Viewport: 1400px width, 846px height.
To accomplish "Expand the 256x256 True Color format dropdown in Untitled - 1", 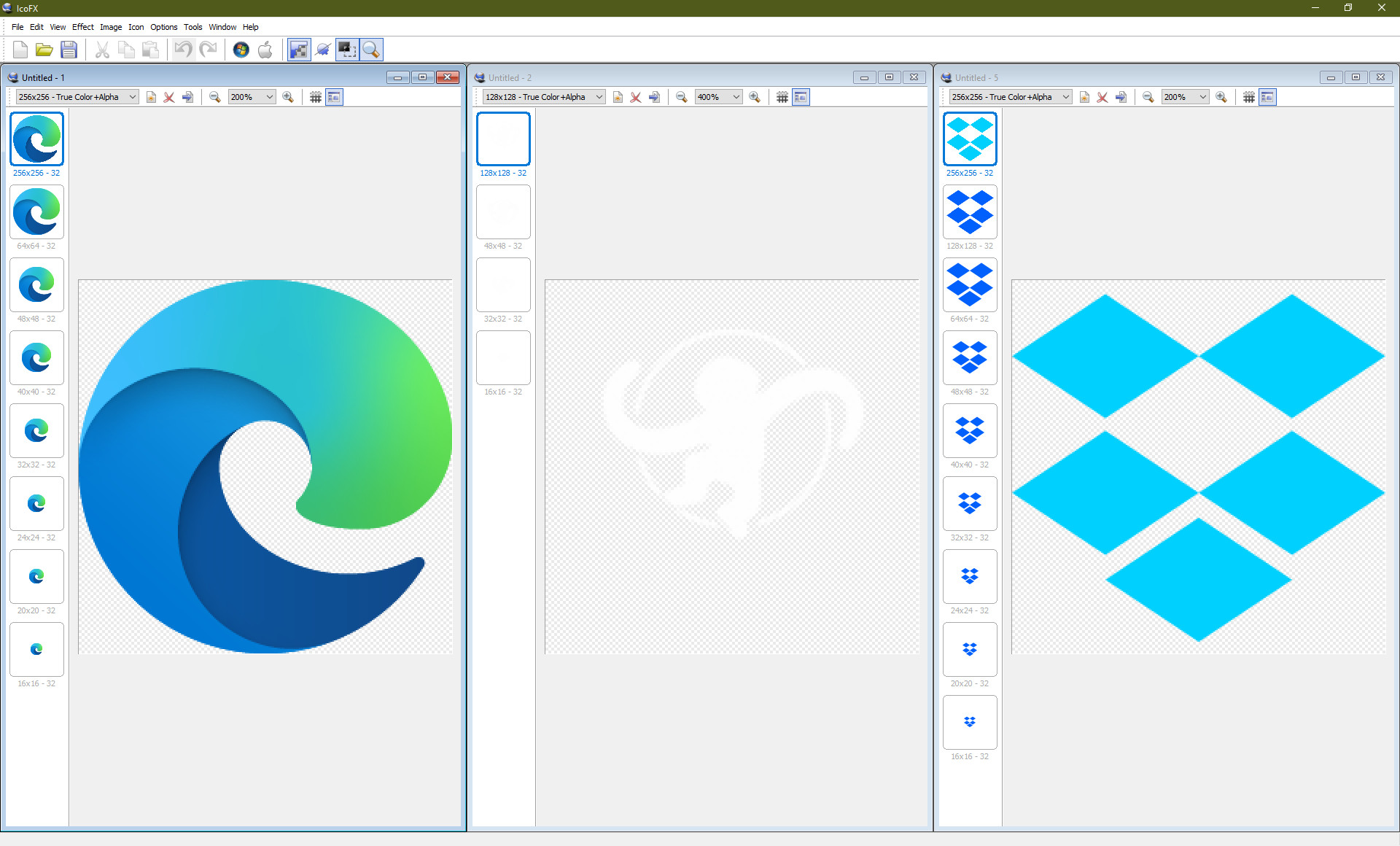I will pos(132,97).
